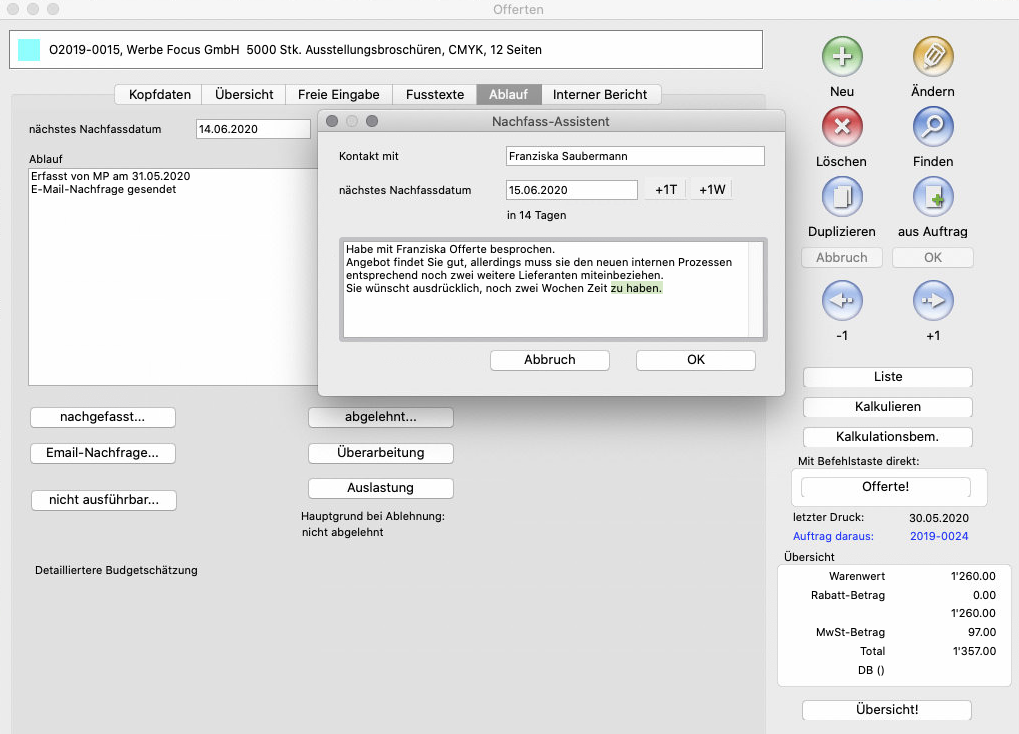
Task: Click the aus Auftrag icon
Action: [932, 197]
